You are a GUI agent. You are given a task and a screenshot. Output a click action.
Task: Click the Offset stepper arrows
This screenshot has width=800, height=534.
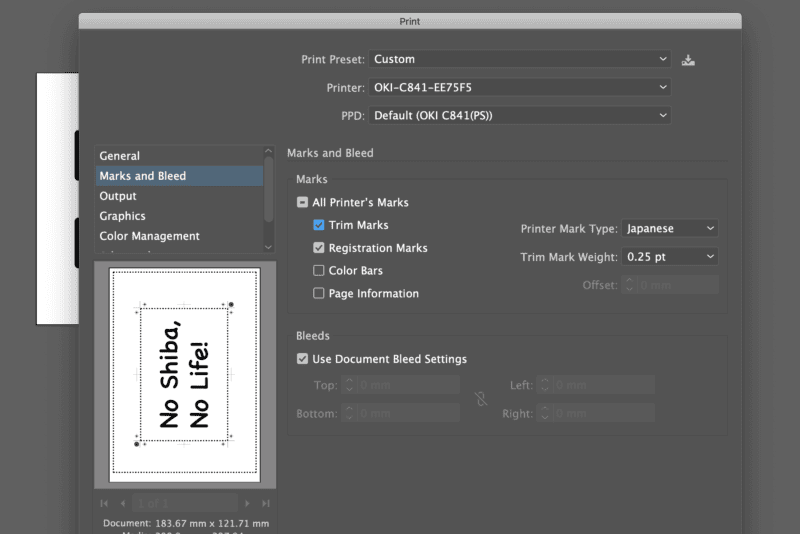point(629,285)
